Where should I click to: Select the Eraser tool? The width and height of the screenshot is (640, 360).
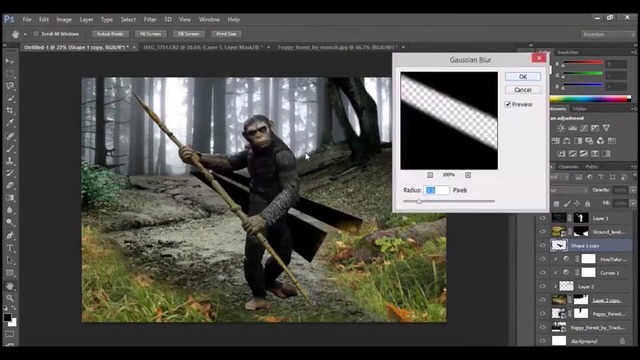point(10,185)
